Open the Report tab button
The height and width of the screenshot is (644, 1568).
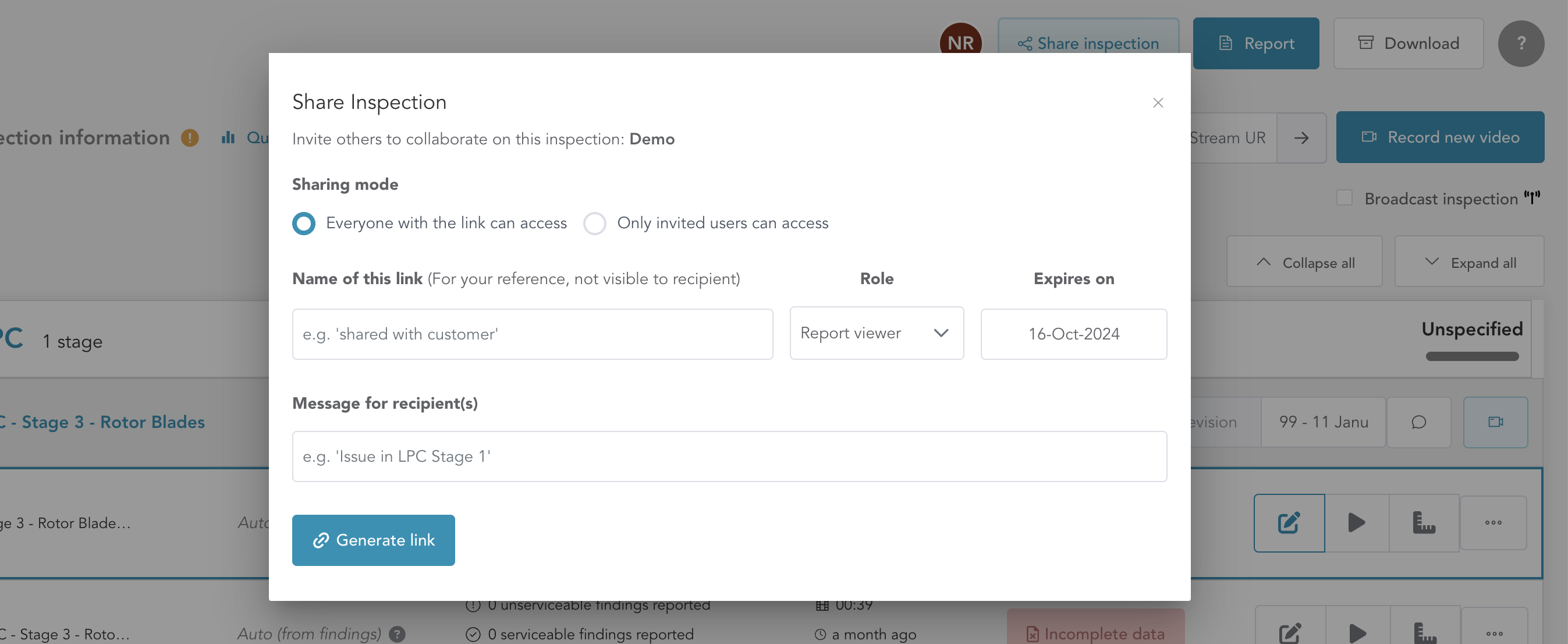tap(1255, 43)
